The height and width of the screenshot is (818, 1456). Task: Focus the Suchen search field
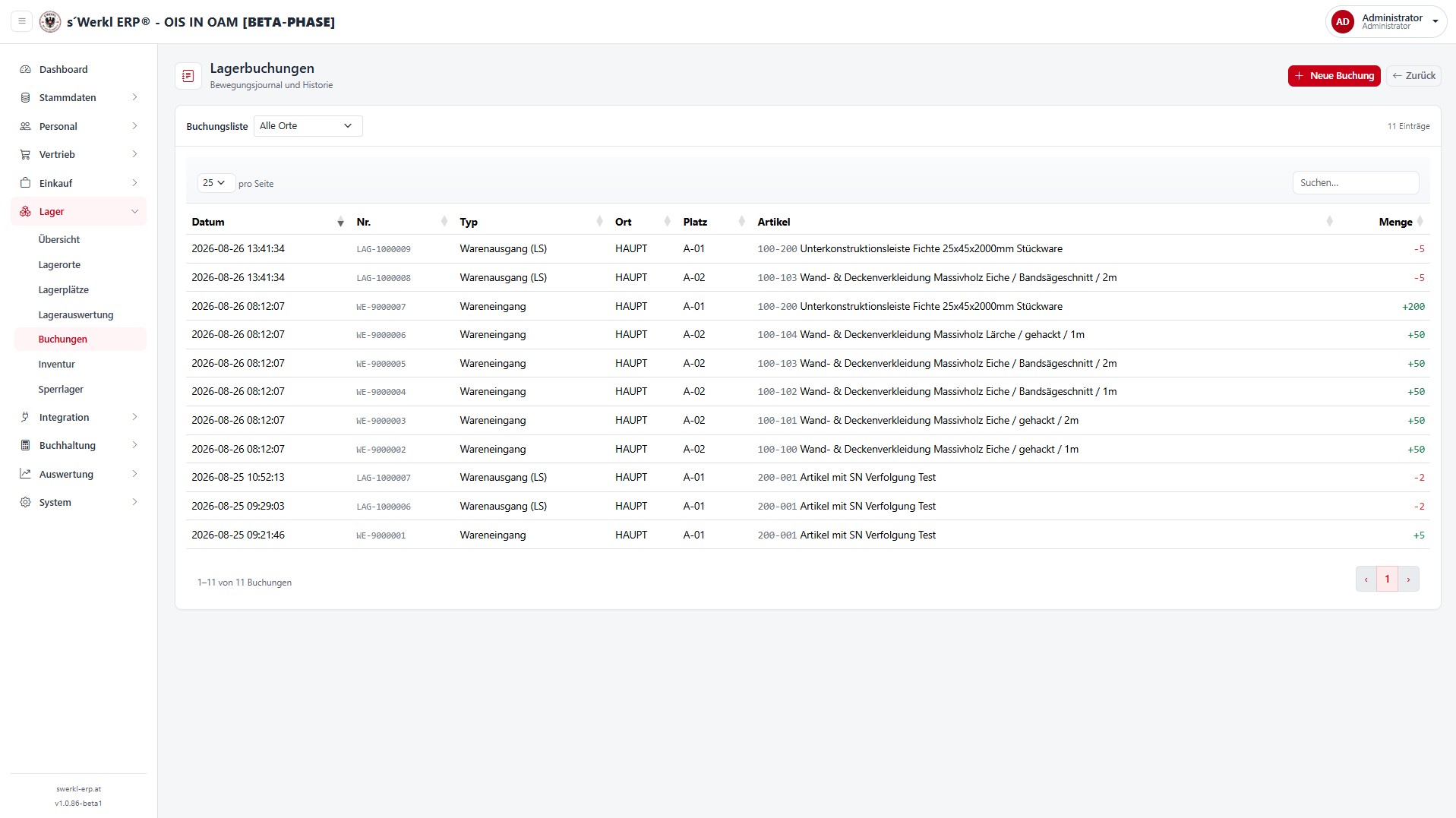pyautogui.click(x=1355, y=183)
